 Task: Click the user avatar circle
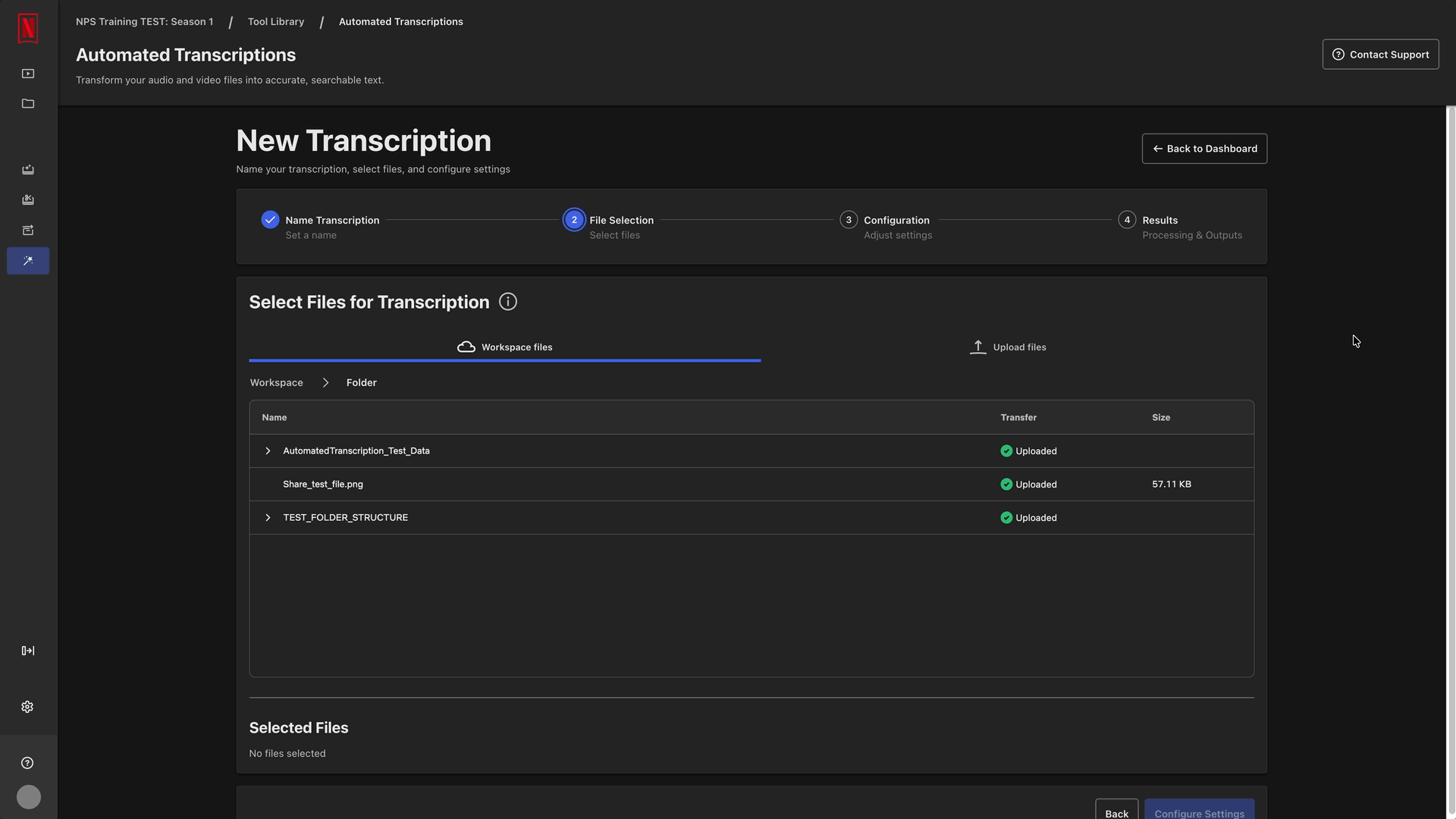point(29,797)
